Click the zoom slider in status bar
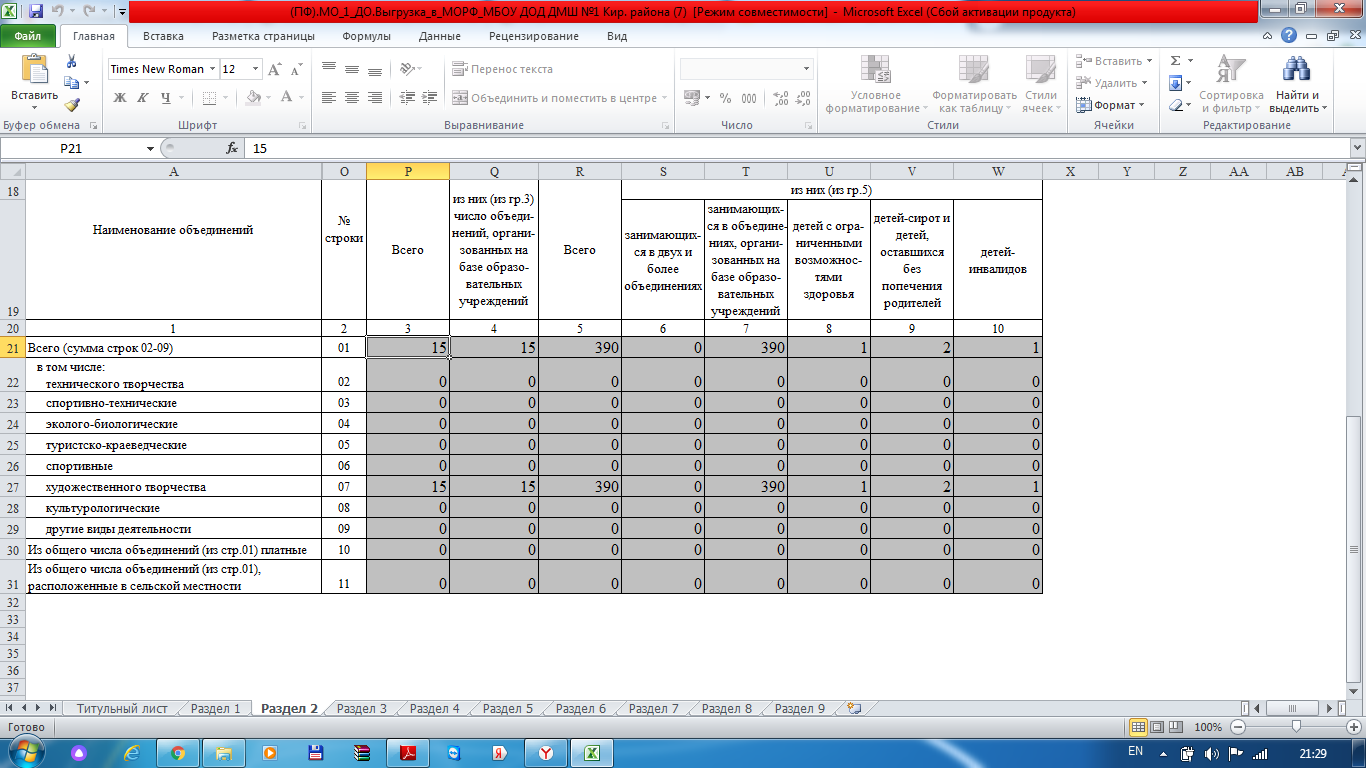The width and height of the screenshot is (1366, 768). coord(1296,727)
